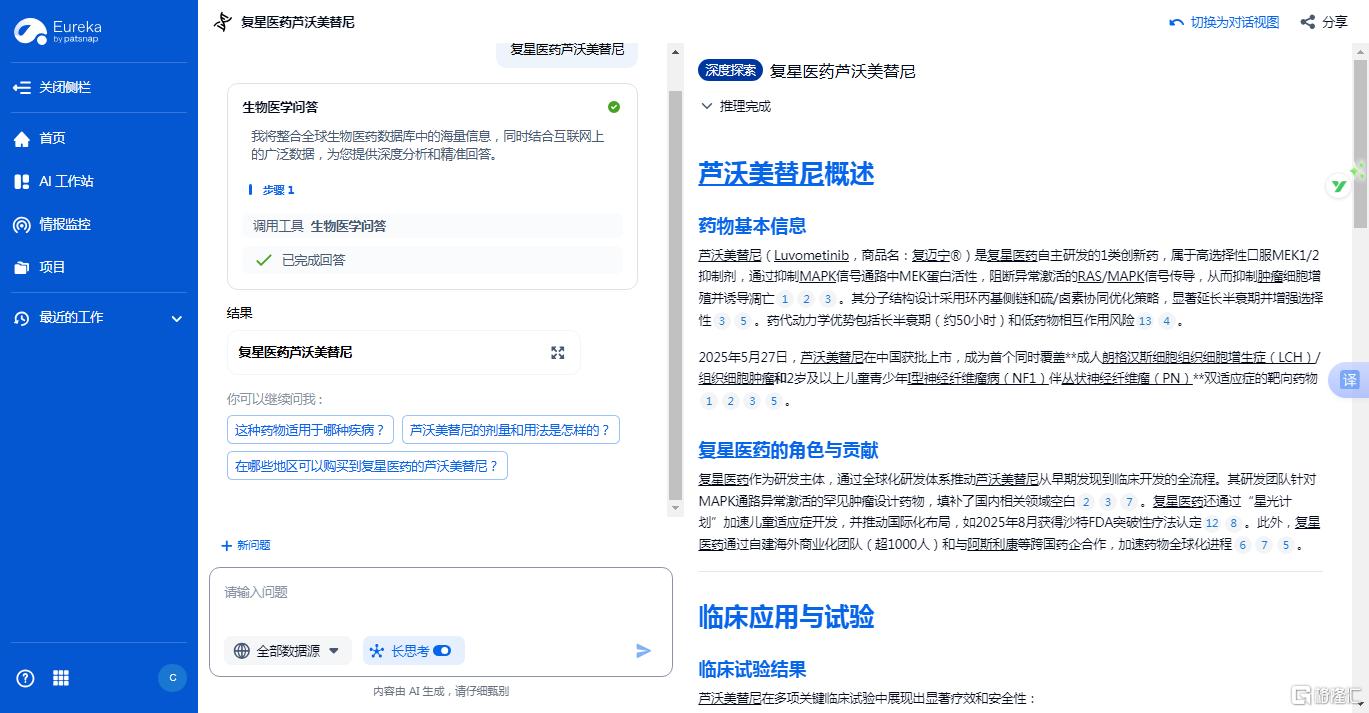
Task: Open help question mark icon
Action: (x=26, y=678)
